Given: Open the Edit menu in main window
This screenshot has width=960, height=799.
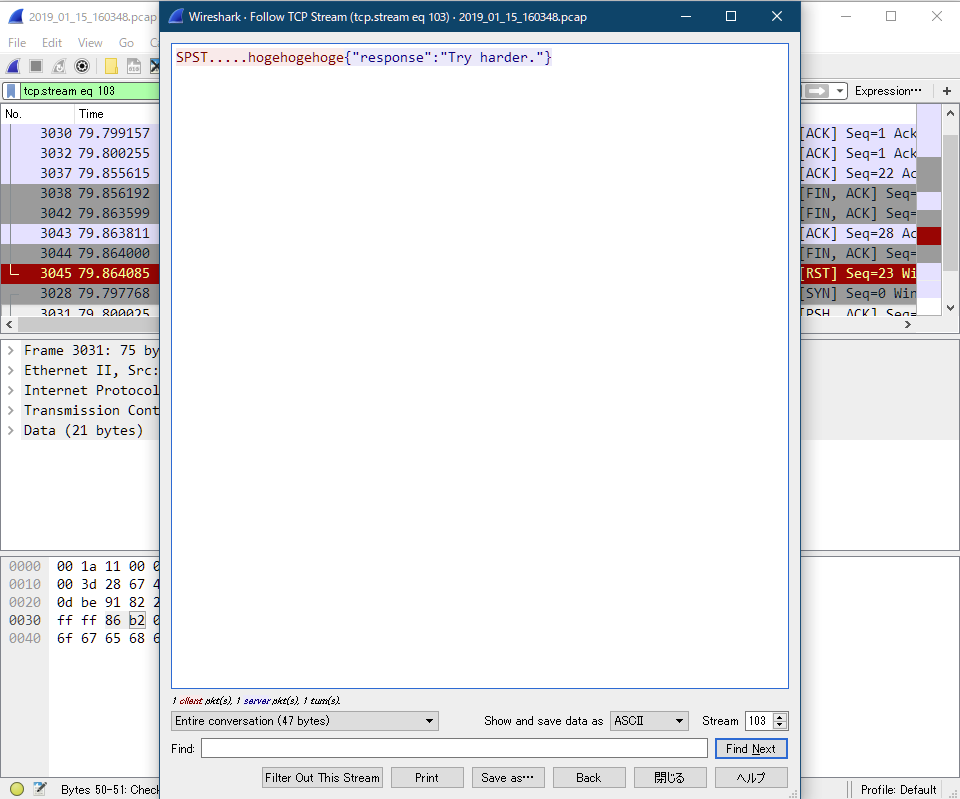Looking at the screenshot, I should pos(52,43).
